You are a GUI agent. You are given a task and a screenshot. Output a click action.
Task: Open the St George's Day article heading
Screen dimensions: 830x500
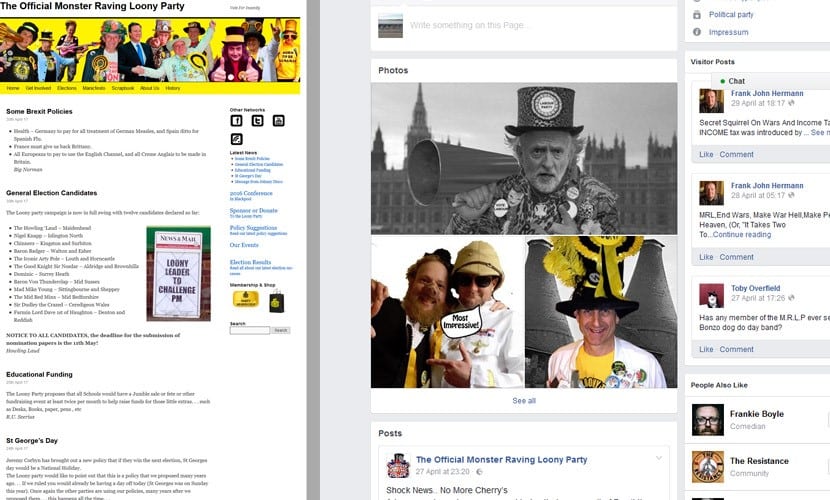click(x=32, y=441)
